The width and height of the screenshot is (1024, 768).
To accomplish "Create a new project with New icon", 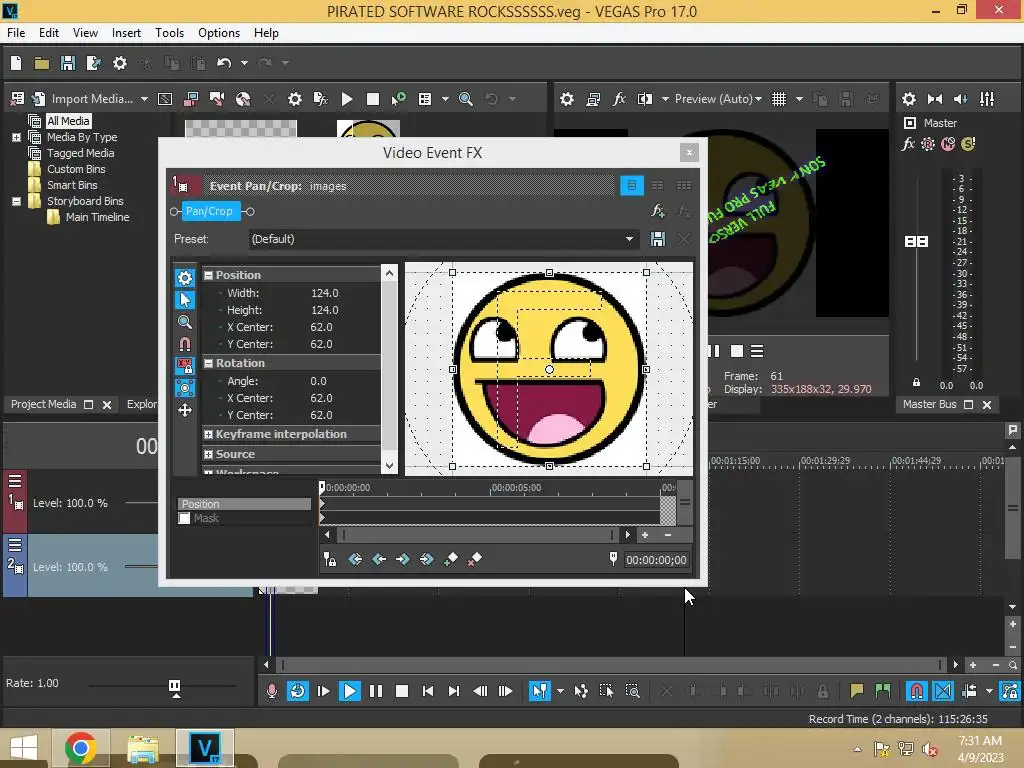I will click(16, 63).
